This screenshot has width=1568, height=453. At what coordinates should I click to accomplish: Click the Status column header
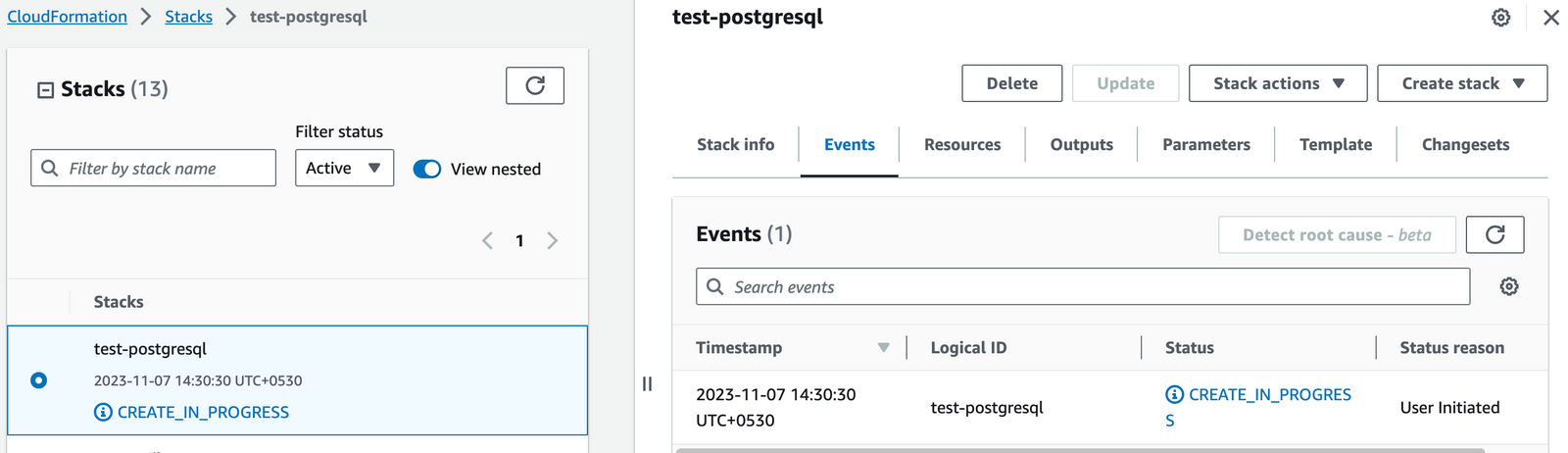[x=1189, y=348]
